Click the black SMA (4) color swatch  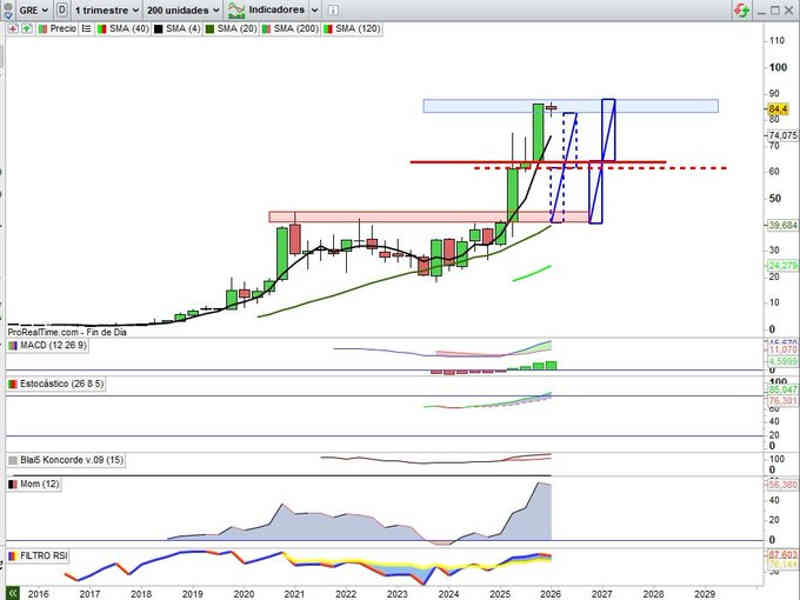point(156,29)
